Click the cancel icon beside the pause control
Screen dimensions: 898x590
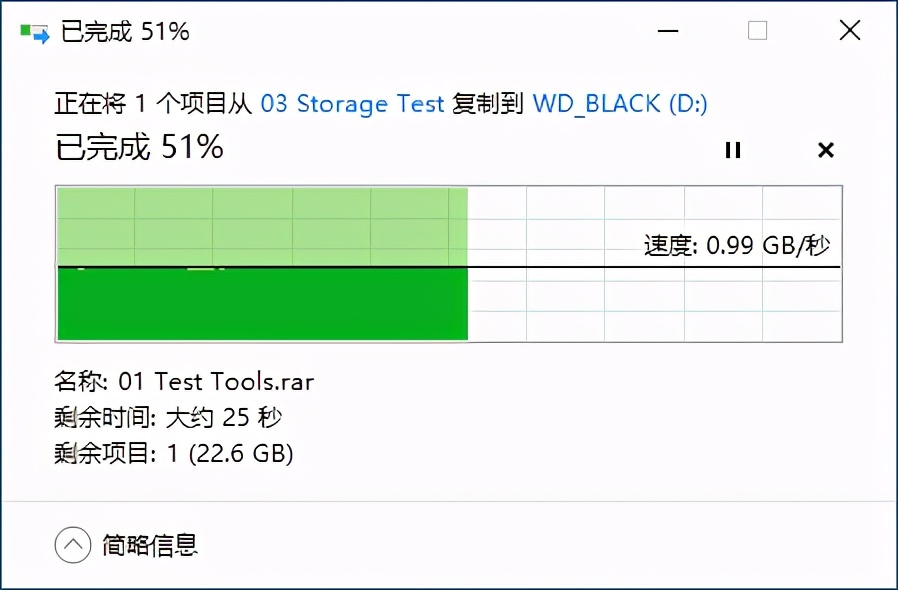pos(826,150)
